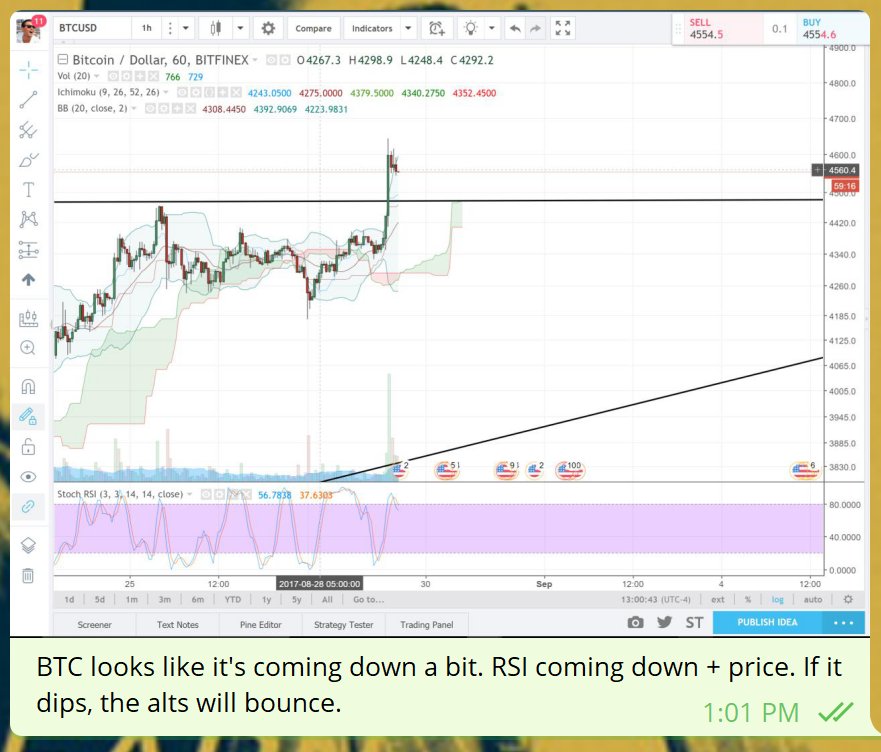Expand the lightbulb ideas dropdown arrow
Screen dimensions: 881x752
[x=492, y=28]
